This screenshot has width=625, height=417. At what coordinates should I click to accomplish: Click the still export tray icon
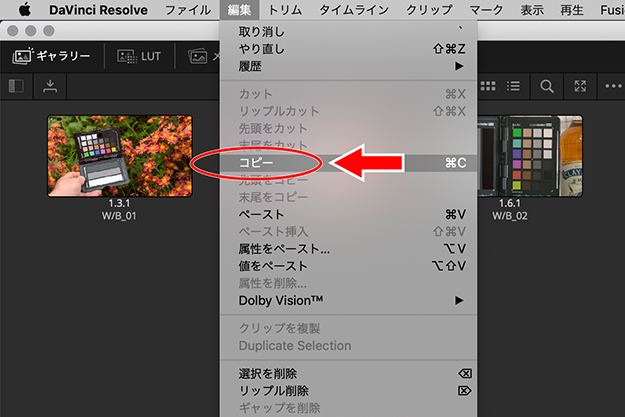click(x=50, y=86)
